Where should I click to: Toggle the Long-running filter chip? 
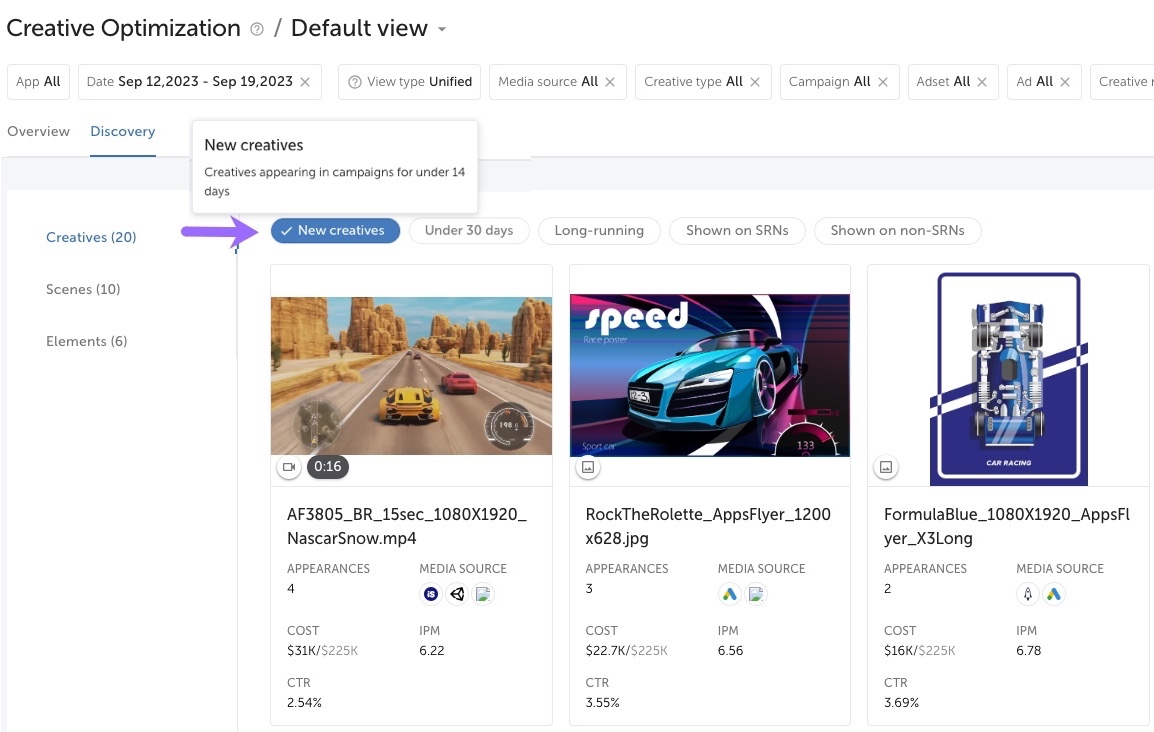[x=599, y=230]
